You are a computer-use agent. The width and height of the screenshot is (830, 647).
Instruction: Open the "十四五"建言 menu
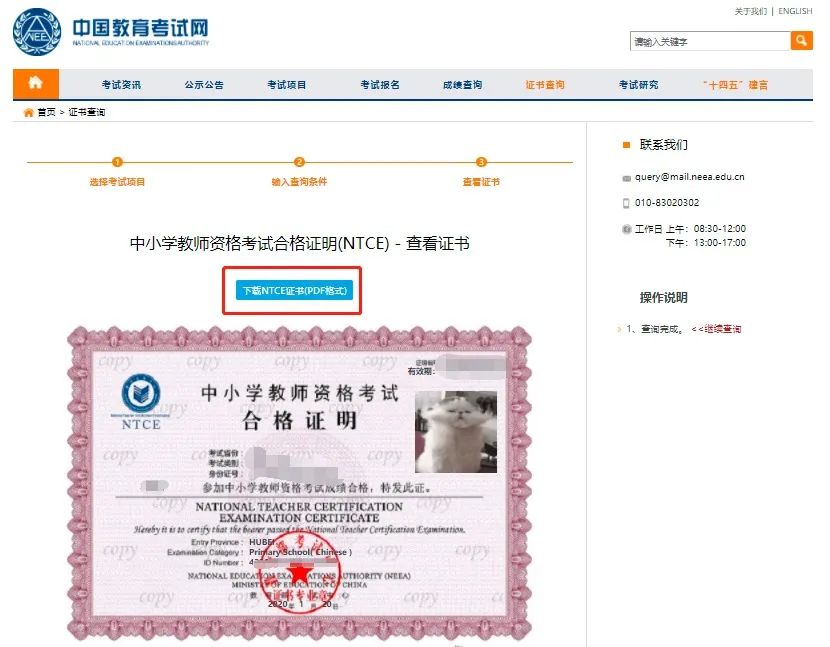pyautogui.click(x=735, y=85)
